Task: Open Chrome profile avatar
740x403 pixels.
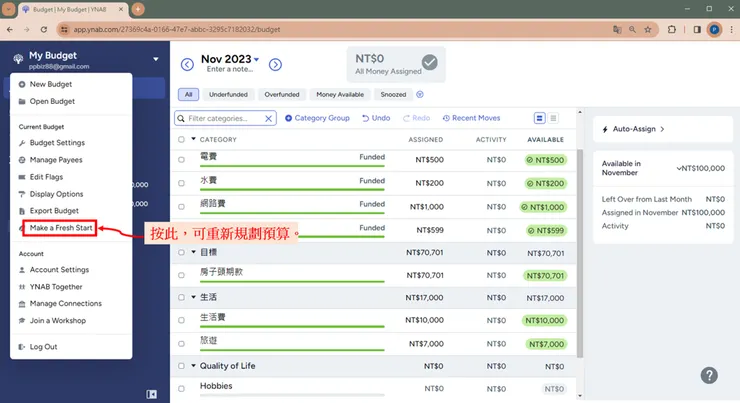Action: [715, 29]
